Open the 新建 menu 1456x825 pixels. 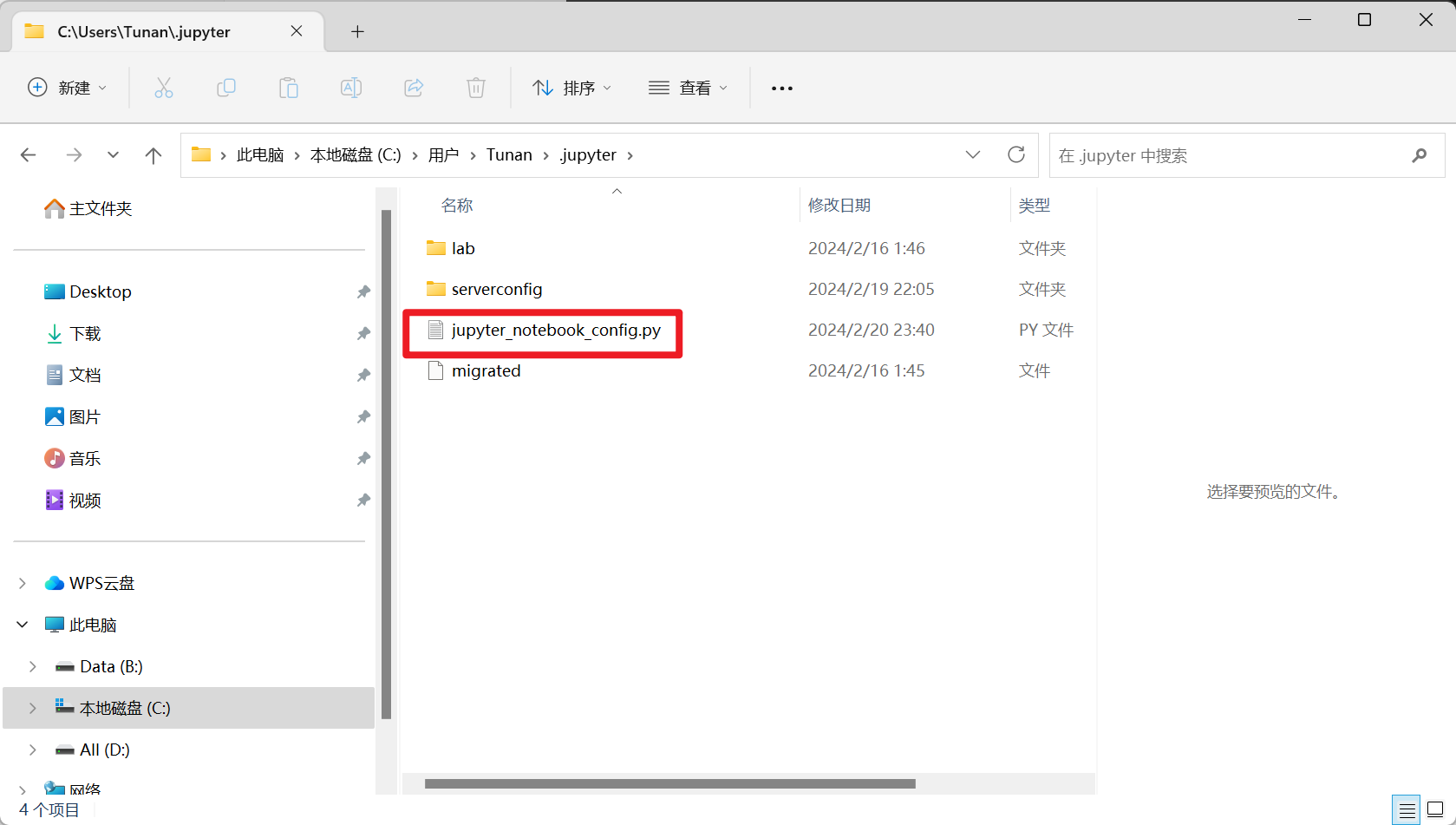68,88
